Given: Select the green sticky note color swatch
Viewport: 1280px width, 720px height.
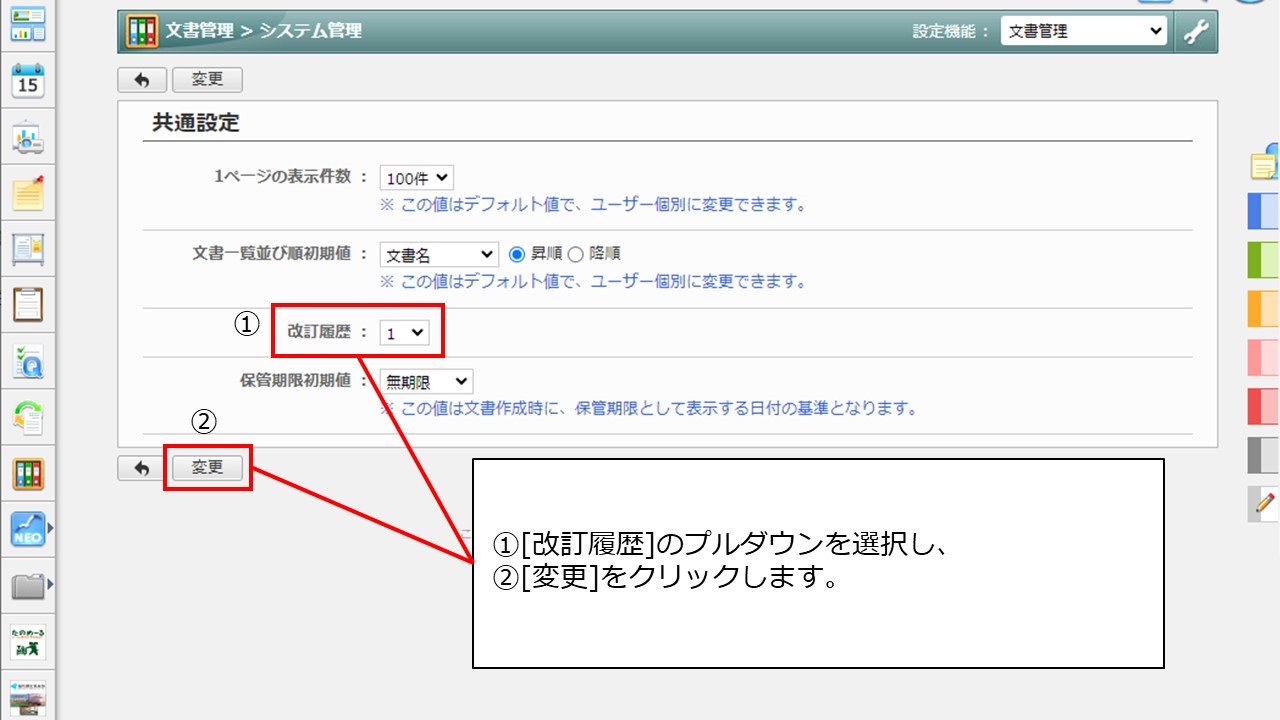Looking at the screenshot, I should click(x=1264, y=259).
